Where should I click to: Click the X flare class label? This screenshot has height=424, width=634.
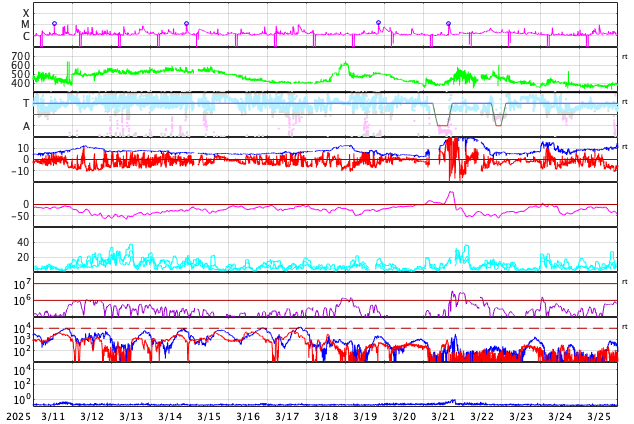26,14
